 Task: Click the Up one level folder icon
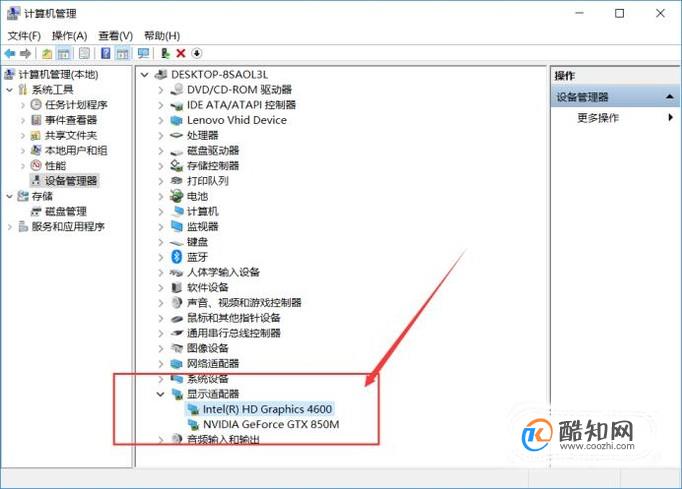click(47, 54)
